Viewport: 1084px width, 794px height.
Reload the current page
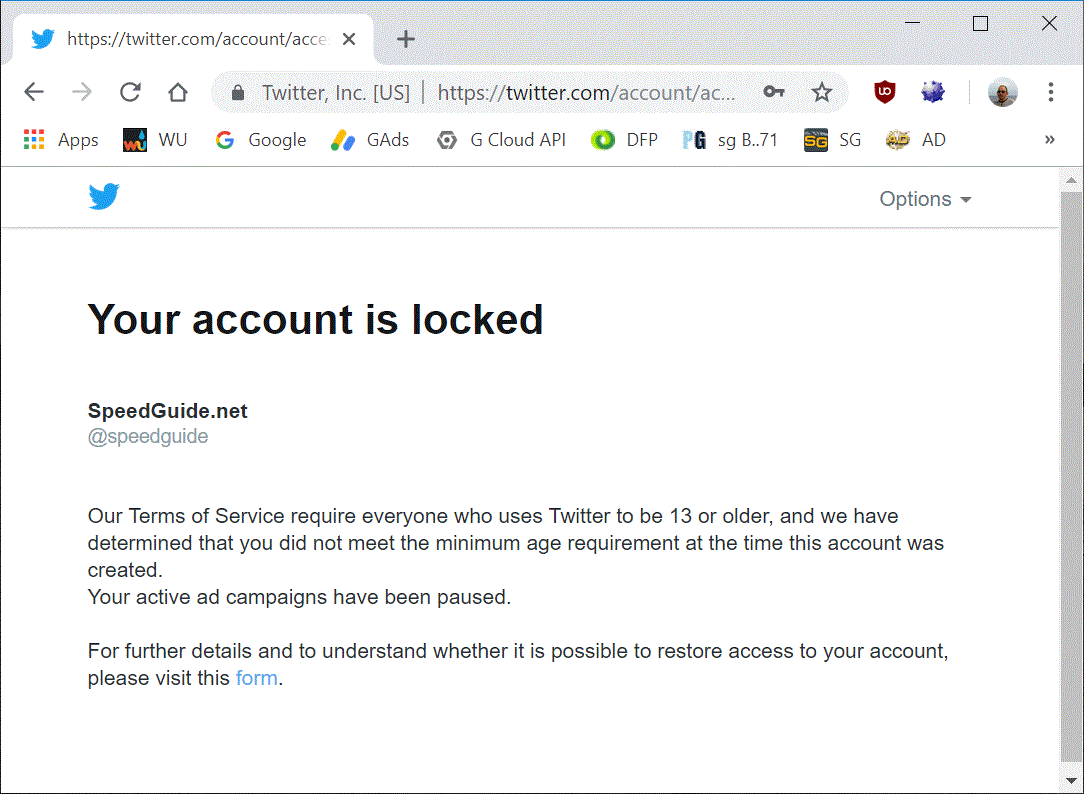click(130, 92)
